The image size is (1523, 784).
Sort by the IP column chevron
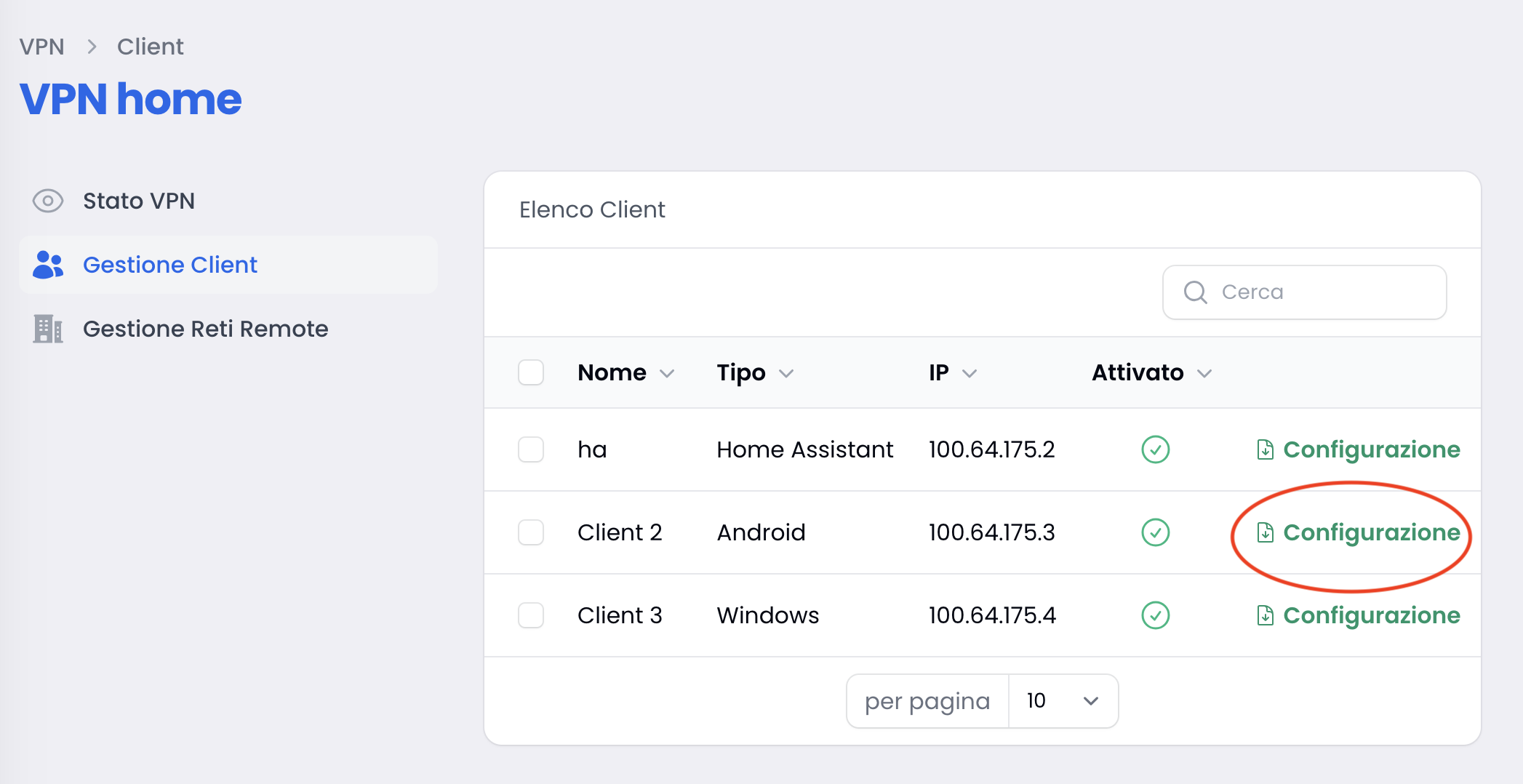[x=970, y=374]
